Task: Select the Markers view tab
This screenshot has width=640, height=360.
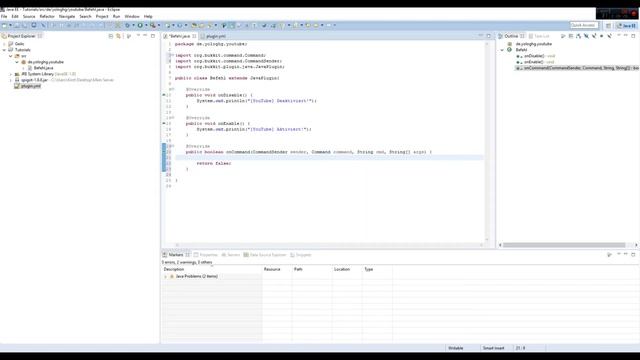Action: 176,255
